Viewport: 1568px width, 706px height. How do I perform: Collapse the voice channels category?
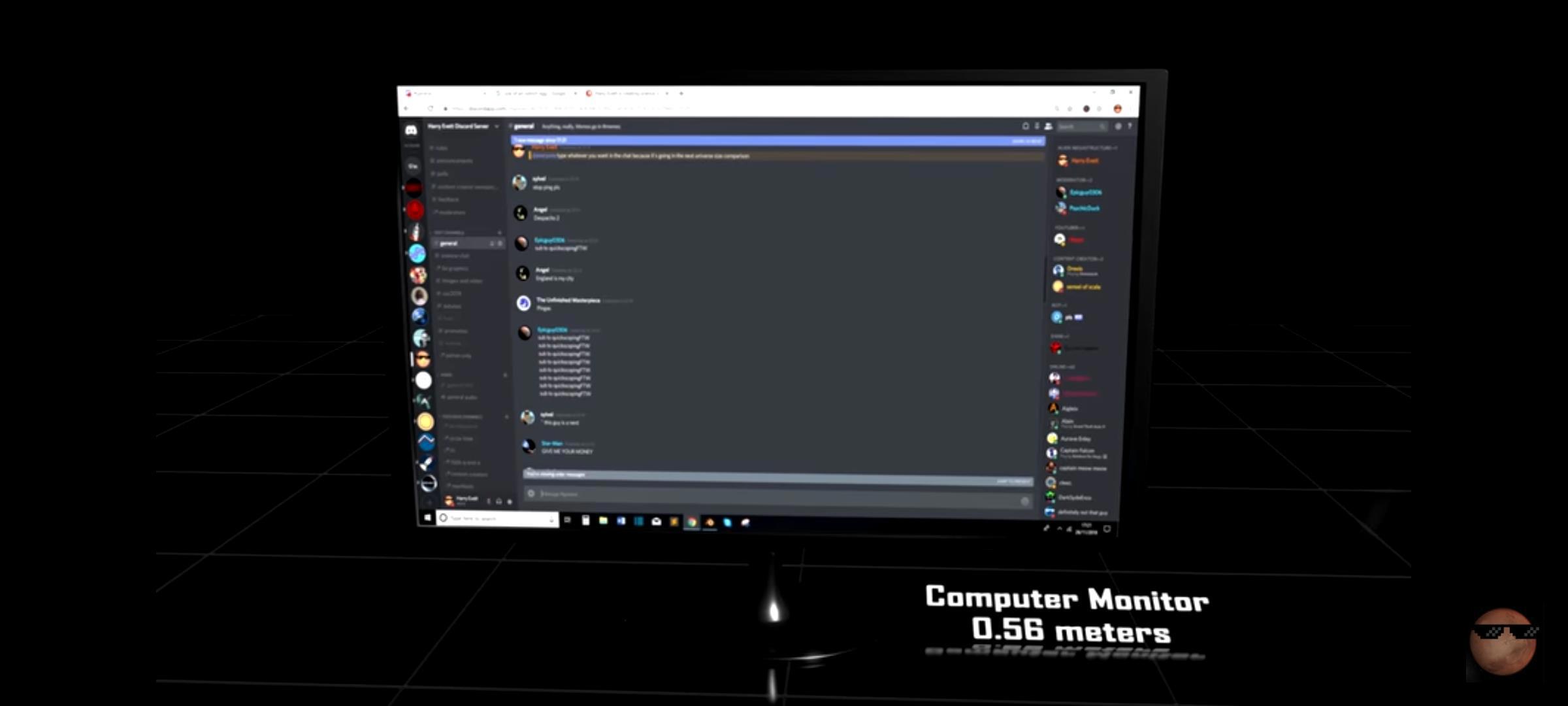pyautogui.click(x=447, y=375)
